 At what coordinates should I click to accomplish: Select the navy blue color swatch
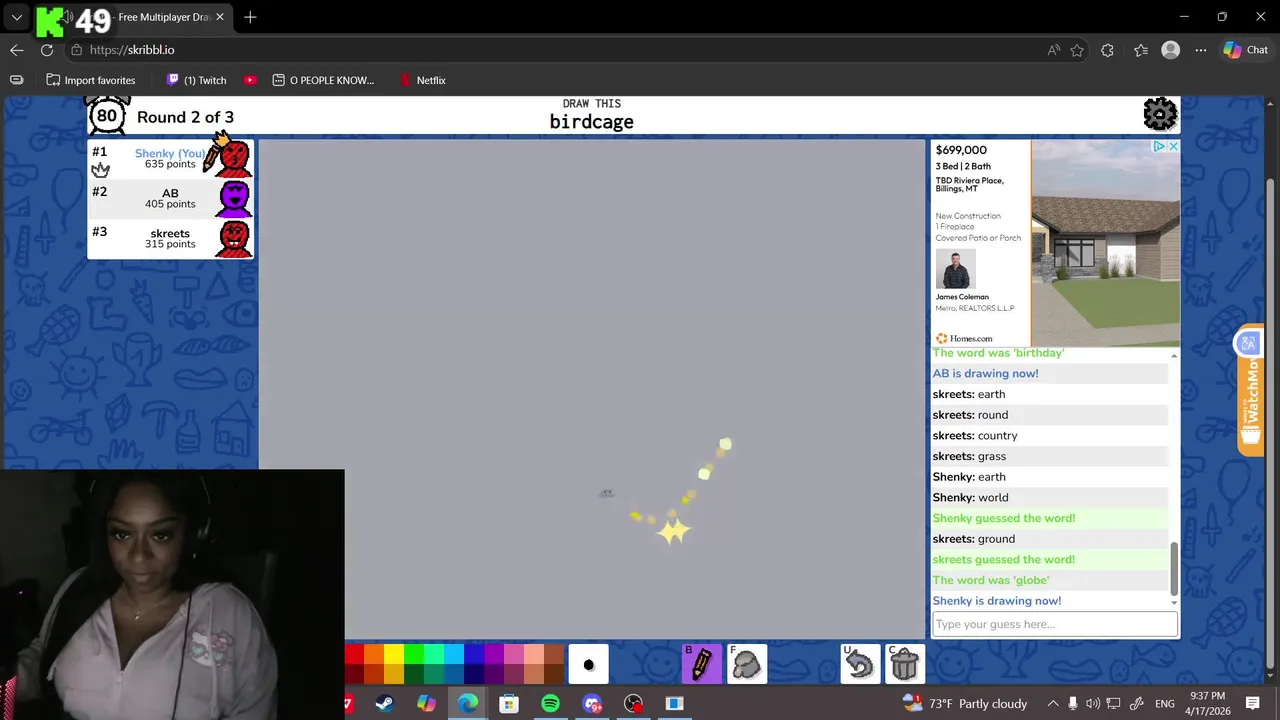click(x=474, y=674)
